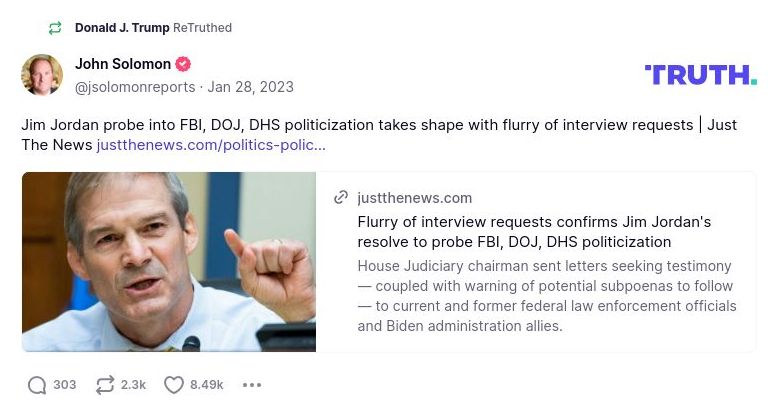778x415 pixels.
Task: Open the @jsolomonreports handle
Action: 137,87
